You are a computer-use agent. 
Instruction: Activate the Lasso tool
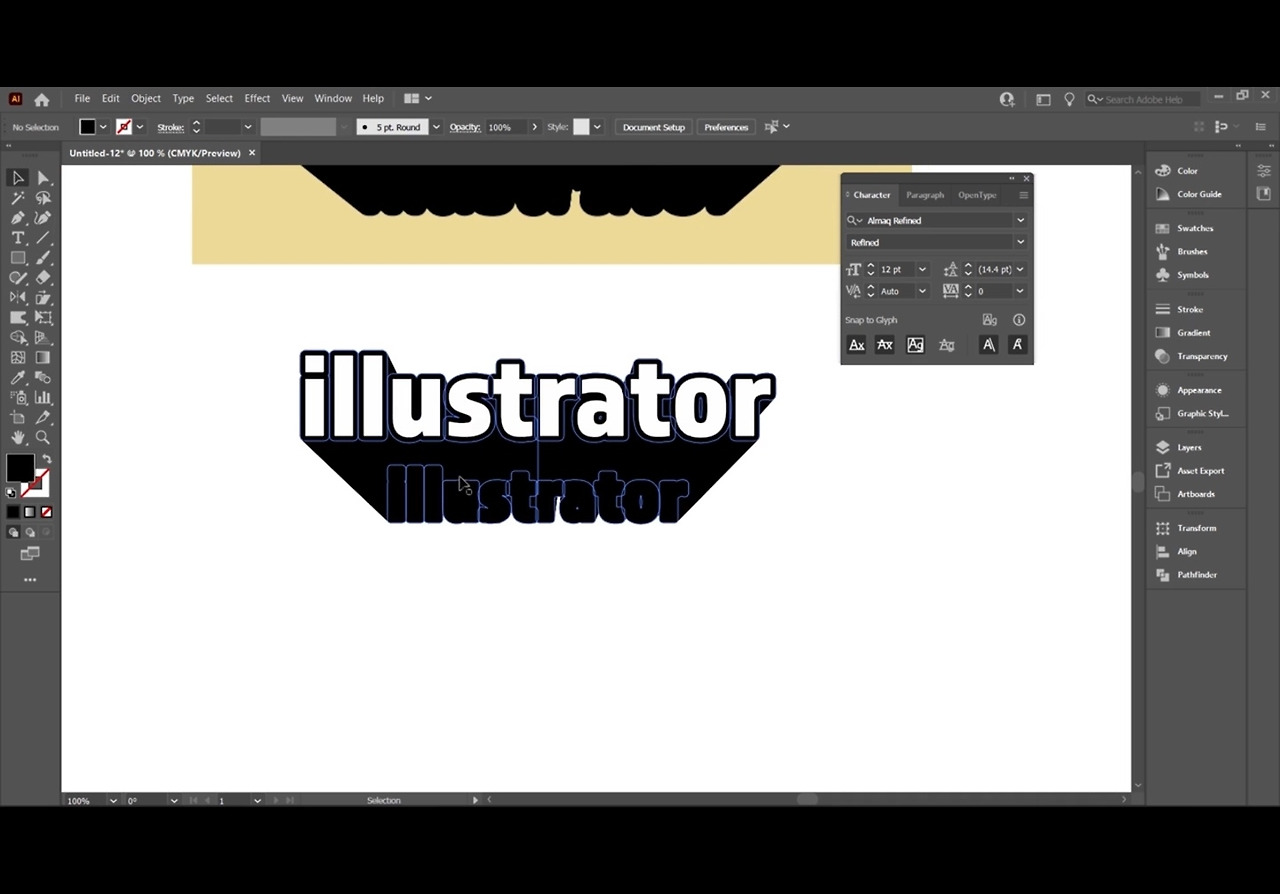pyautogui.click(x=43, y=198)
